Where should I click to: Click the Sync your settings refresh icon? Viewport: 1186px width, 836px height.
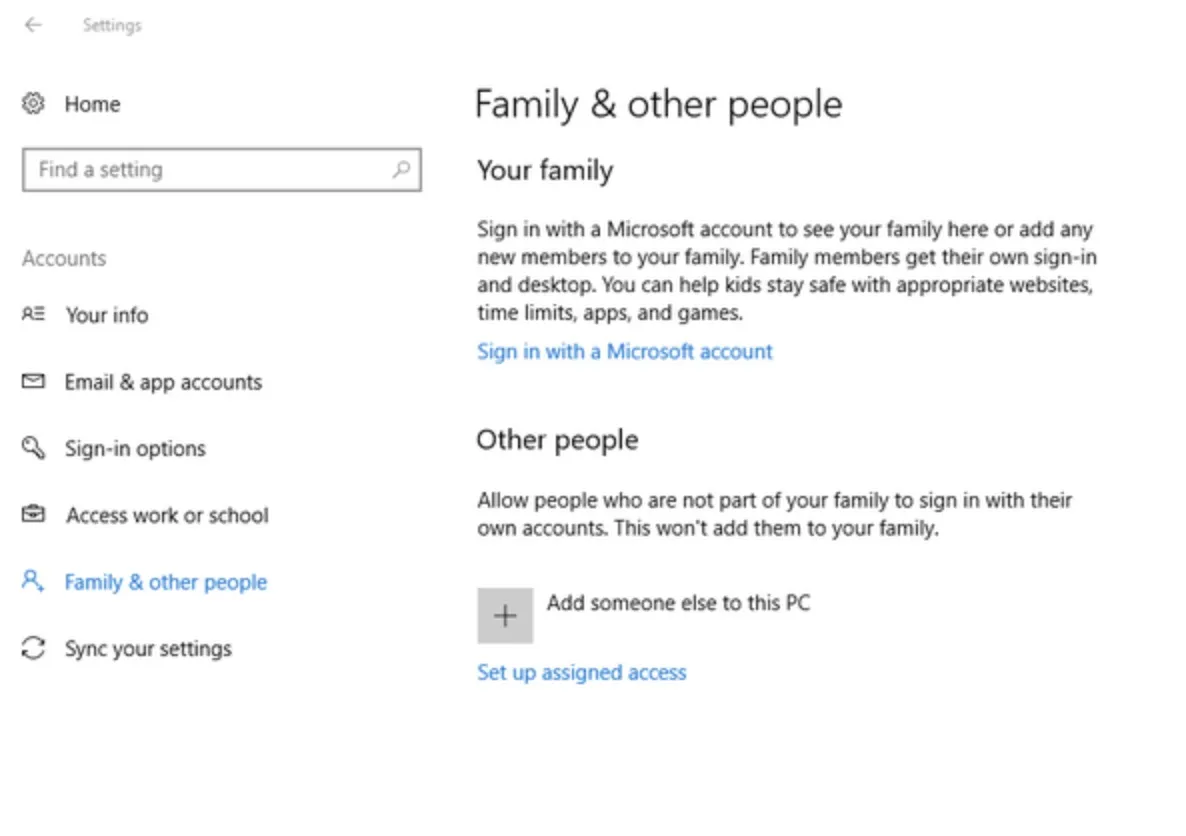[33, 648]
